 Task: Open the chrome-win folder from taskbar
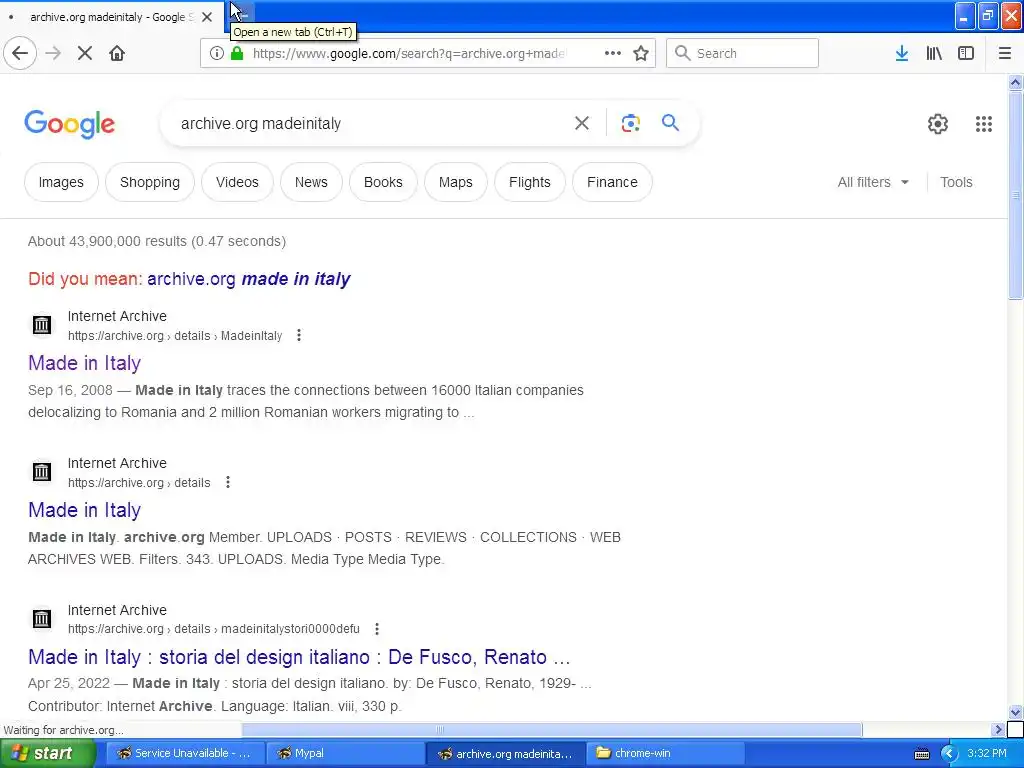click(x=664, y=754)
